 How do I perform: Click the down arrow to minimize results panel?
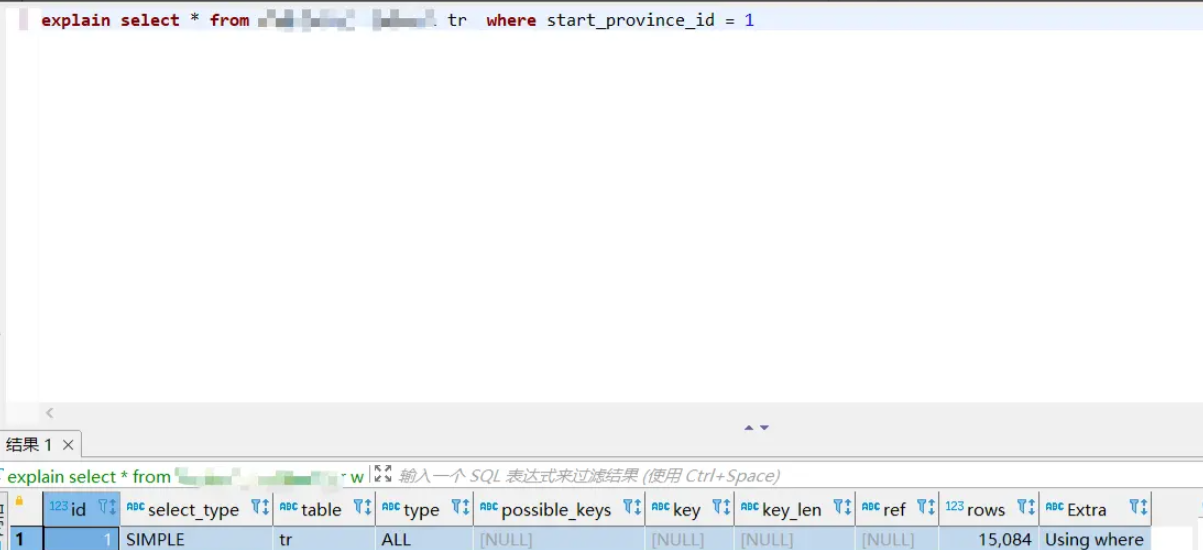(764, 427)
